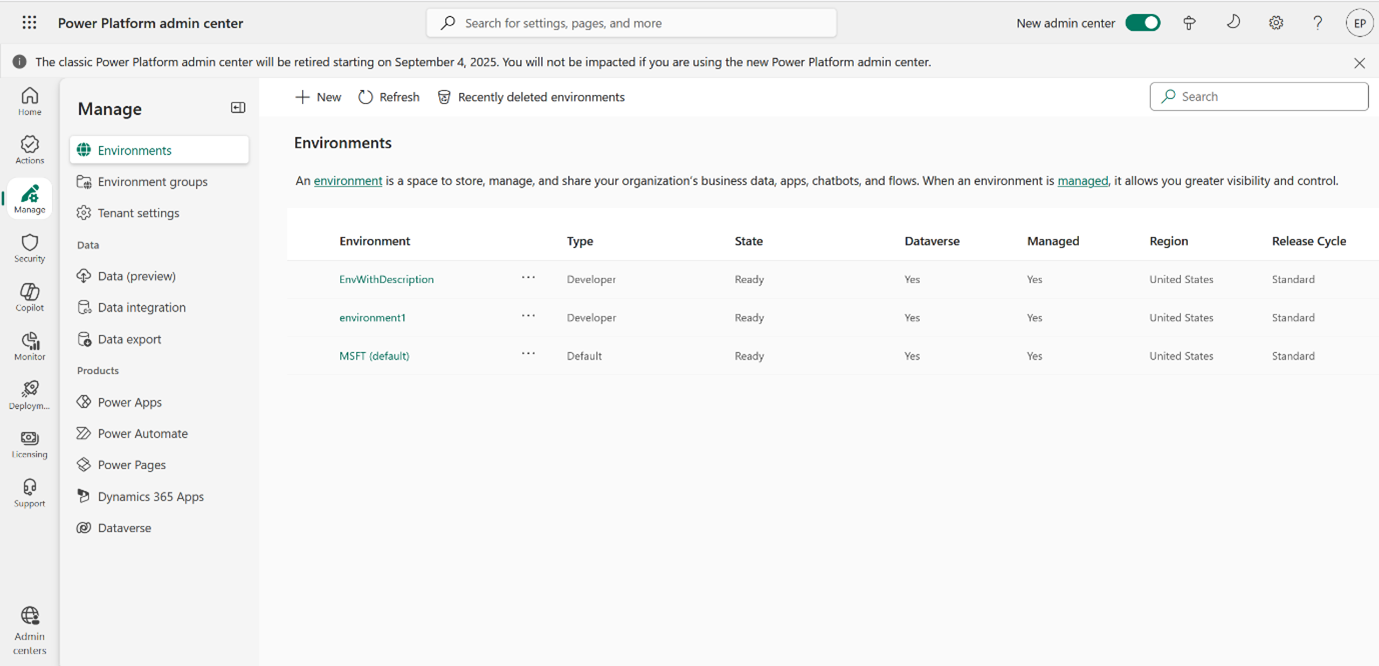
Task: Open more options for EnvWithDescription
Action: [x=528, y=278]
